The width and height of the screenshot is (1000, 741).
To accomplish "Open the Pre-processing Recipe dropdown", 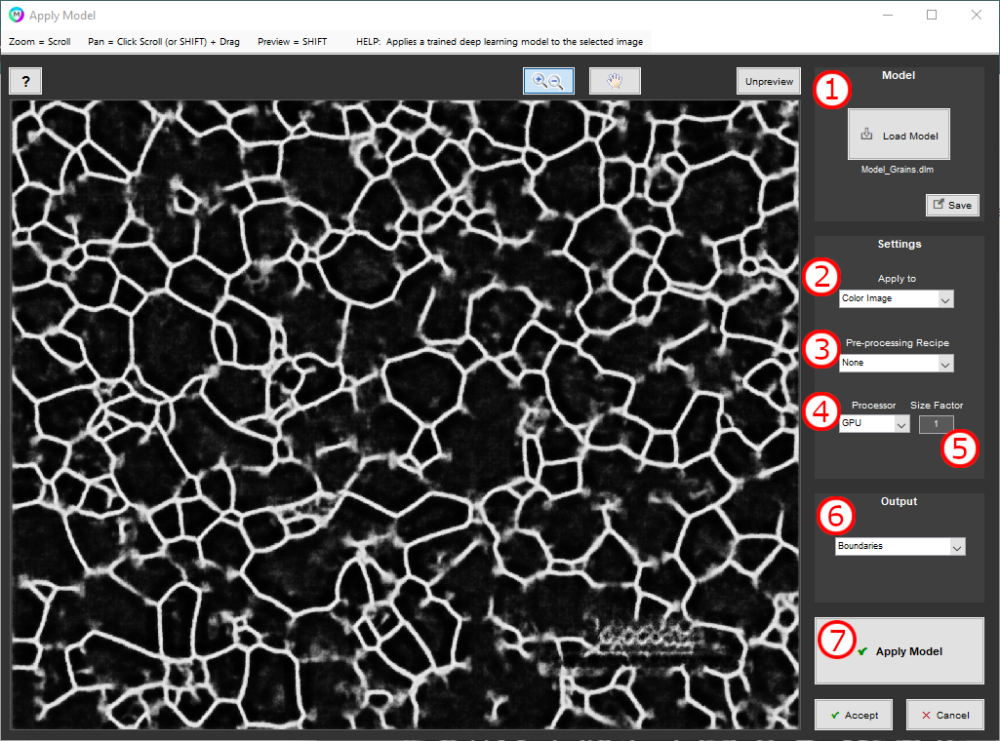I will click(896, 363).
